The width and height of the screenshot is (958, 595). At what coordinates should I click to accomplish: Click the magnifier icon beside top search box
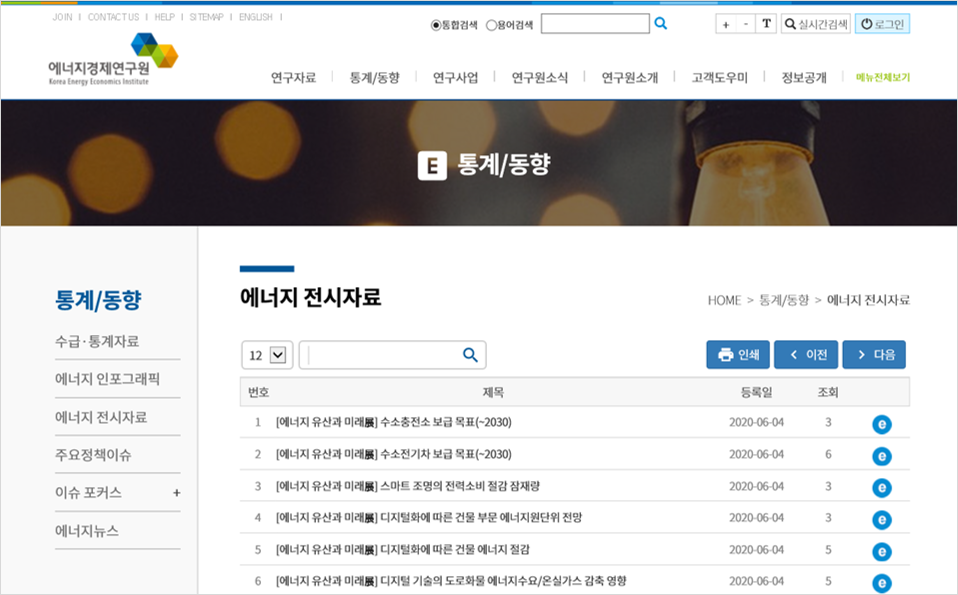[x=661, y=23]
